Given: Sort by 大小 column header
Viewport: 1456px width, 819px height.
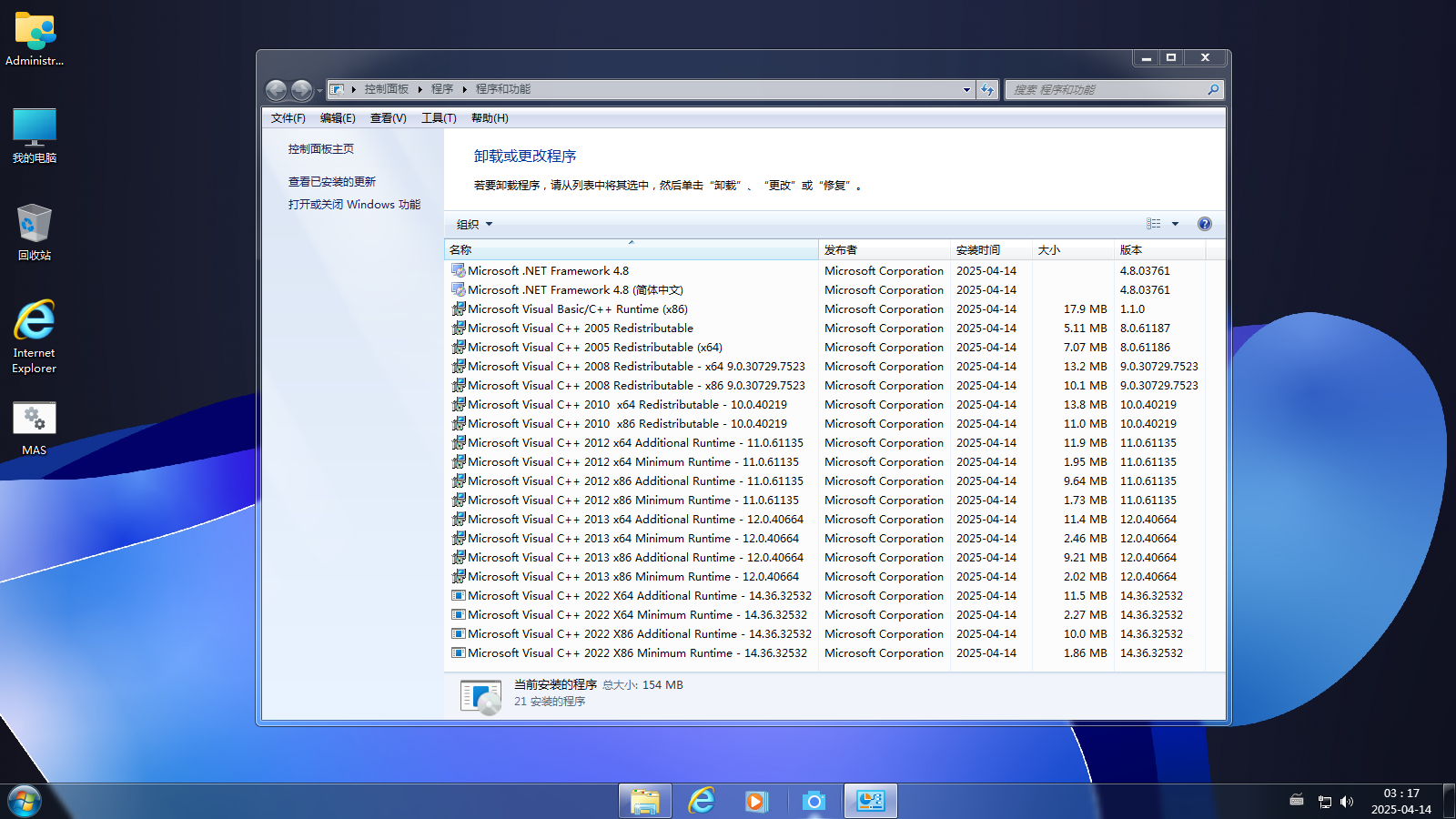Looking at the screenshot, I should coord(1072,249).
